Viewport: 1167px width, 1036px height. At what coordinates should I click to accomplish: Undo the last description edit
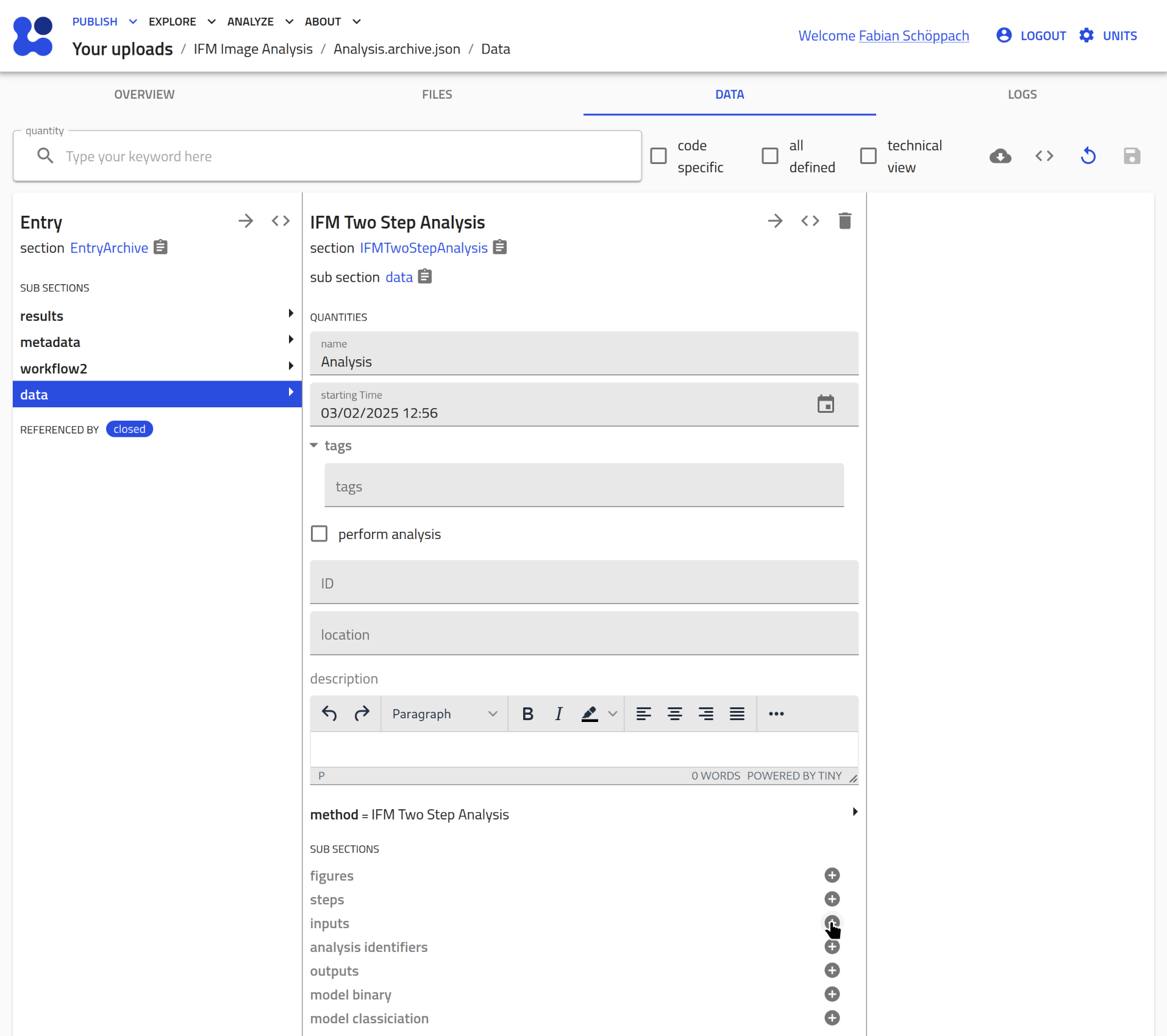pos(329,713)
